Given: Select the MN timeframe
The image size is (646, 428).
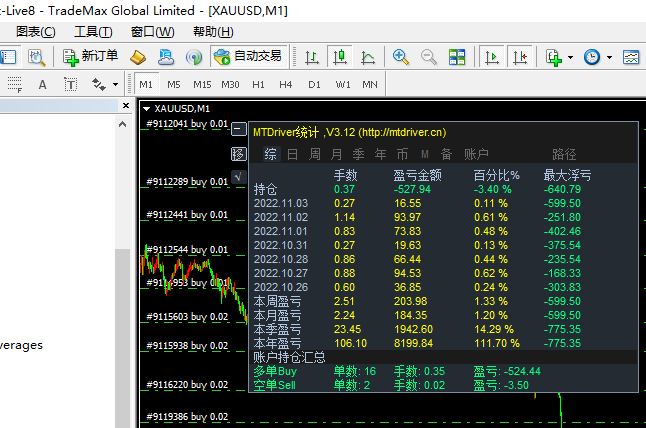Looking at the screenshot, I should point(370,84).
